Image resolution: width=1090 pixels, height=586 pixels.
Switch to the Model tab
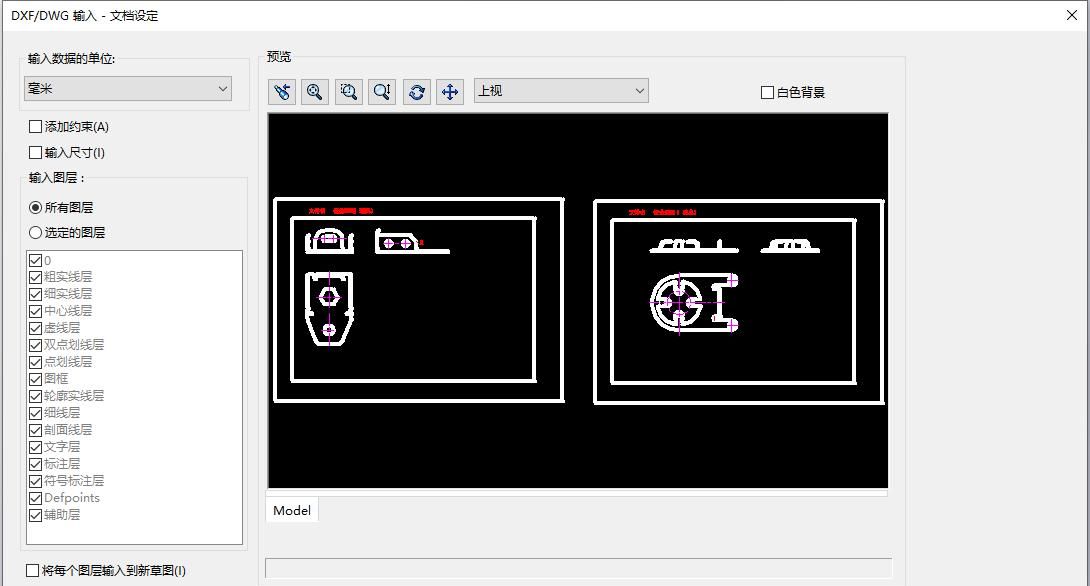(292, 510)
